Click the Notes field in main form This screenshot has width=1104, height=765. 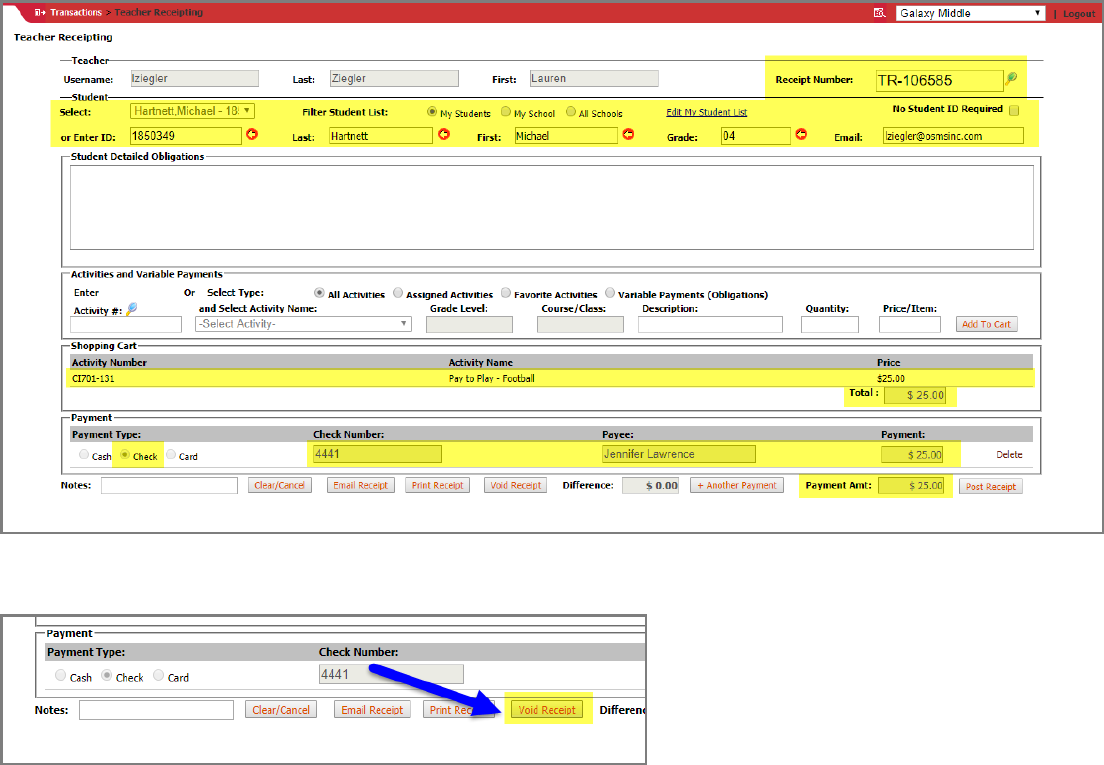(x=169, y=486)
